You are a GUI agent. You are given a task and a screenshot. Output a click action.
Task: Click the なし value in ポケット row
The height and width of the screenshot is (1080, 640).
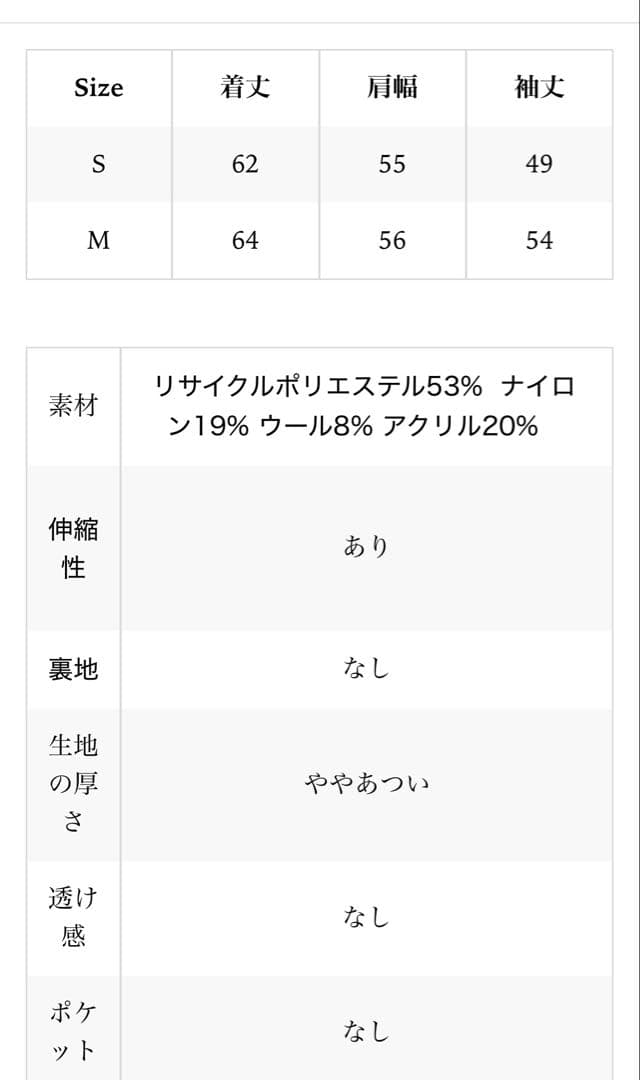[x=366, y=1030]
